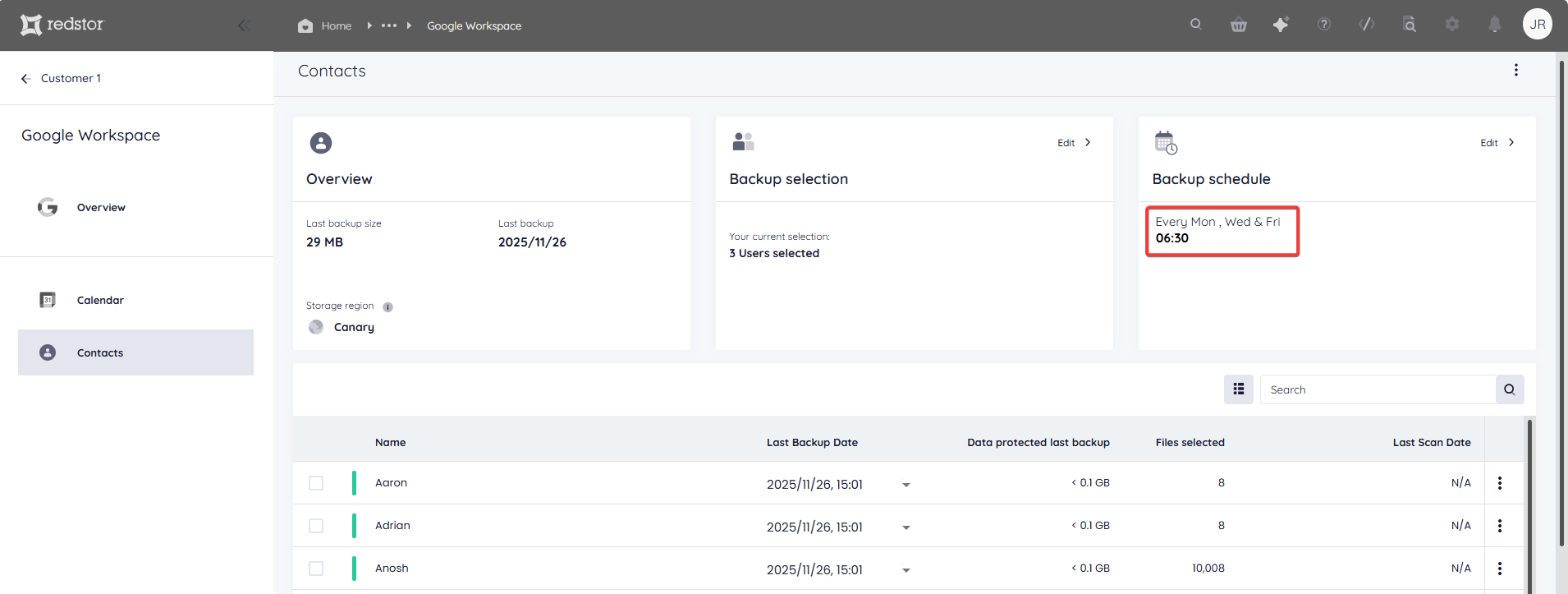
Task: Open the Overview item in sidebar
Action: 135,207
